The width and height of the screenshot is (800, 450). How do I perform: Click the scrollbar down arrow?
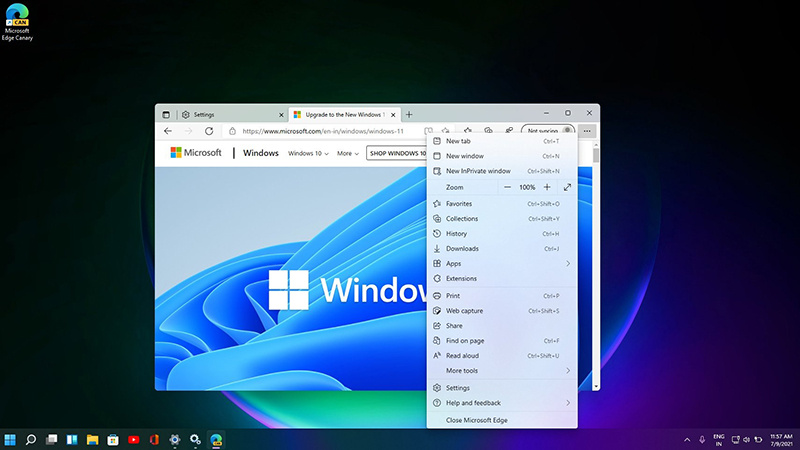pyautogui.click(x=595, y=387)
